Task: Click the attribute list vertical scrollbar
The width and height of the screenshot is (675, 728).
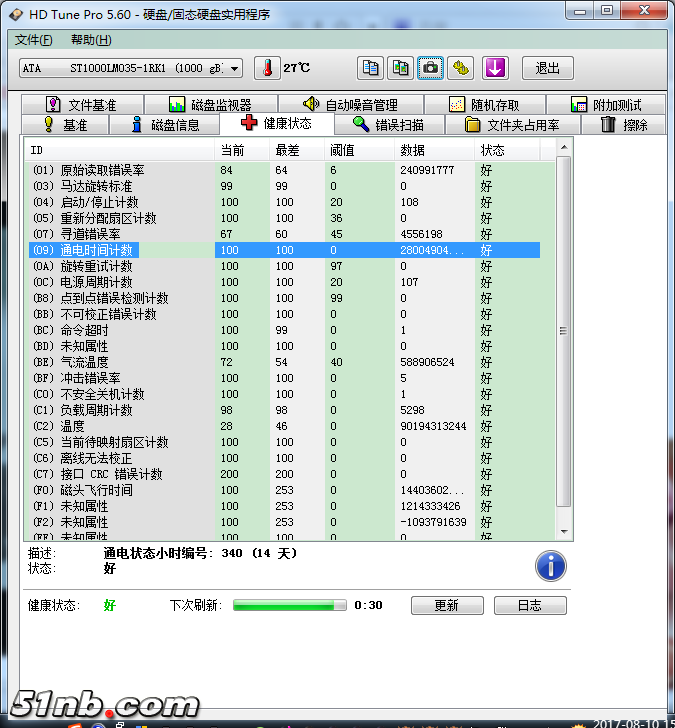Action: pyautogui.click(x=564, y=330)
